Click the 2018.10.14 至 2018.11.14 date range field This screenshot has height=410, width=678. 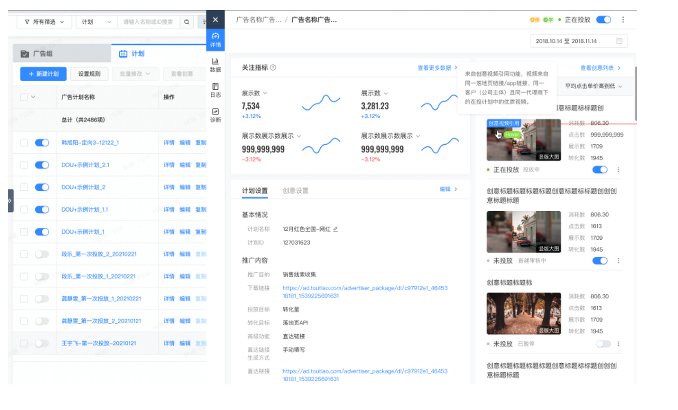(x=579, y=41)
